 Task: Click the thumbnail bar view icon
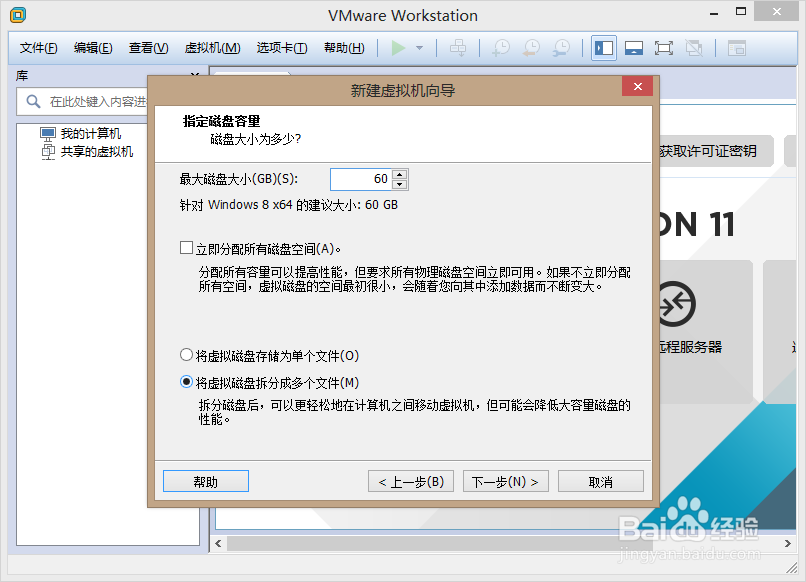[x=634, y=48]
